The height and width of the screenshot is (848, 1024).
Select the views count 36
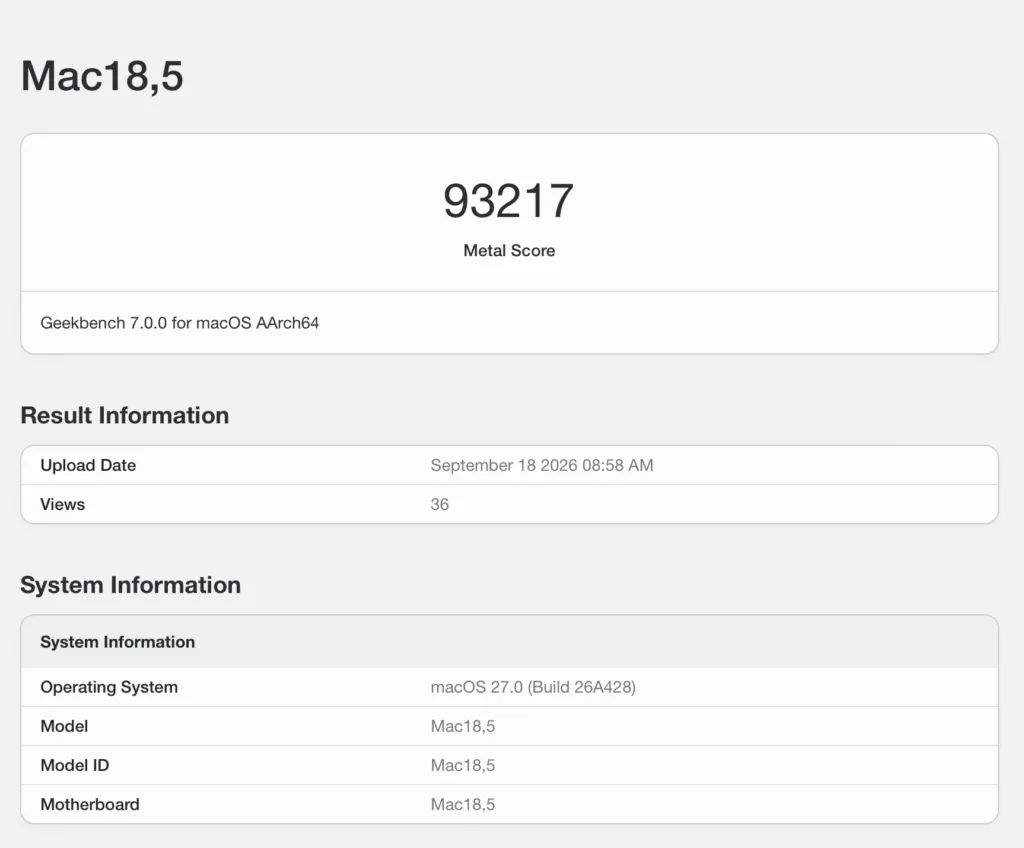pyautogui.click(x=440, y=504)
